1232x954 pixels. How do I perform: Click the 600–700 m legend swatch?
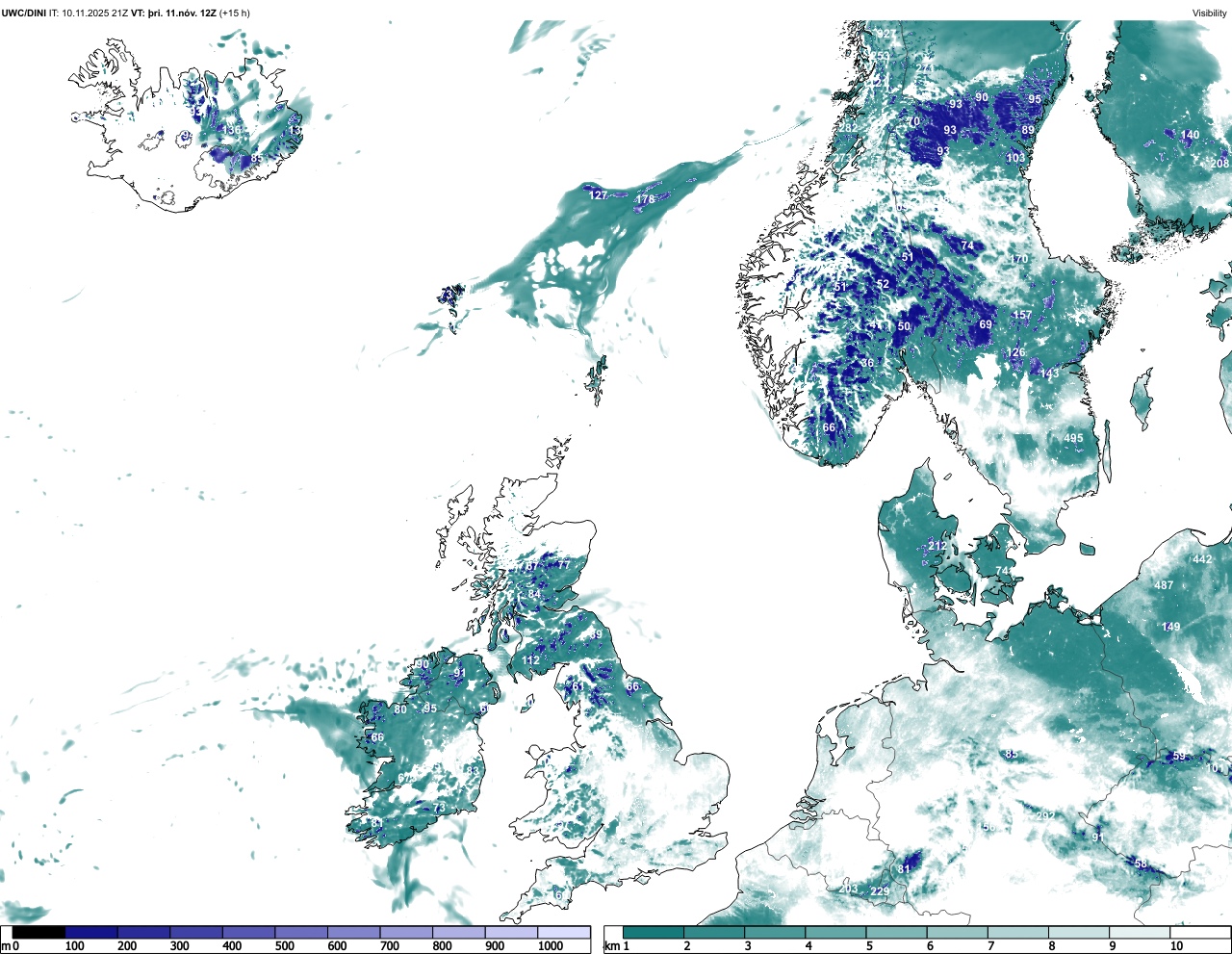click(354, 932)
